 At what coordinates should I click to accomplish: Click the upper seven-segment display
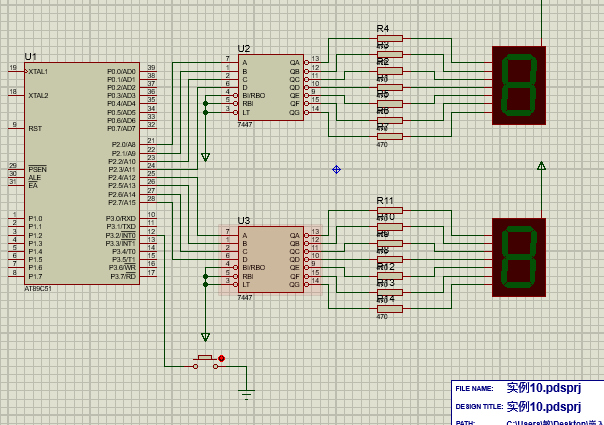pos(519,85)
